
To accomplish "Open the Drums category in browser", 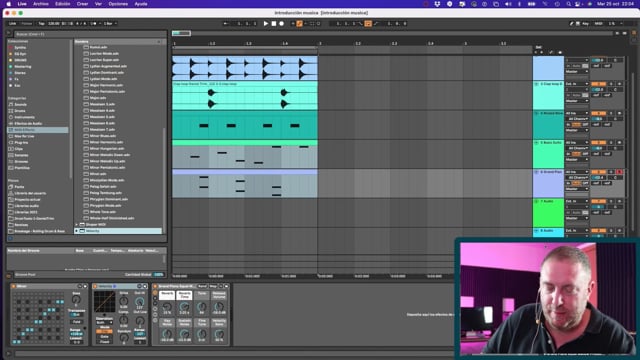I will coord(20,111).
